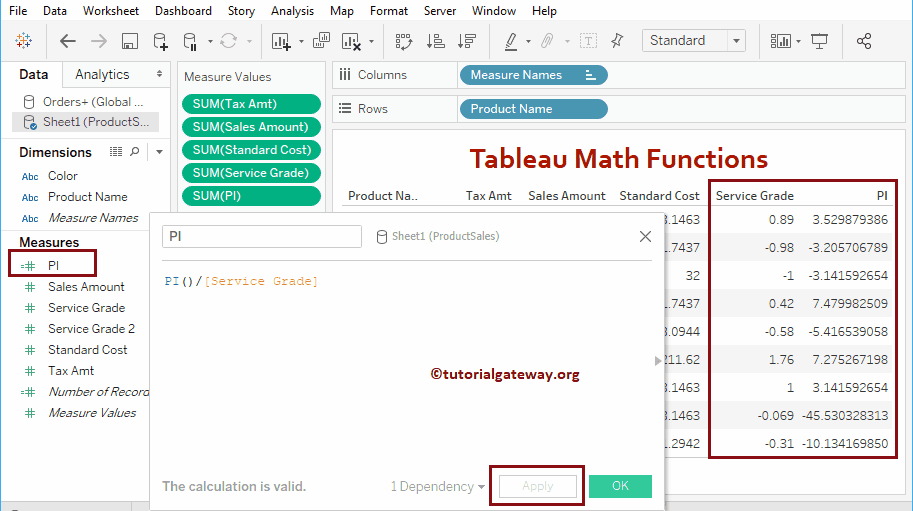Expand the function list arrow in calculation editor
913x511 pixels.
[x=658, y=361]
